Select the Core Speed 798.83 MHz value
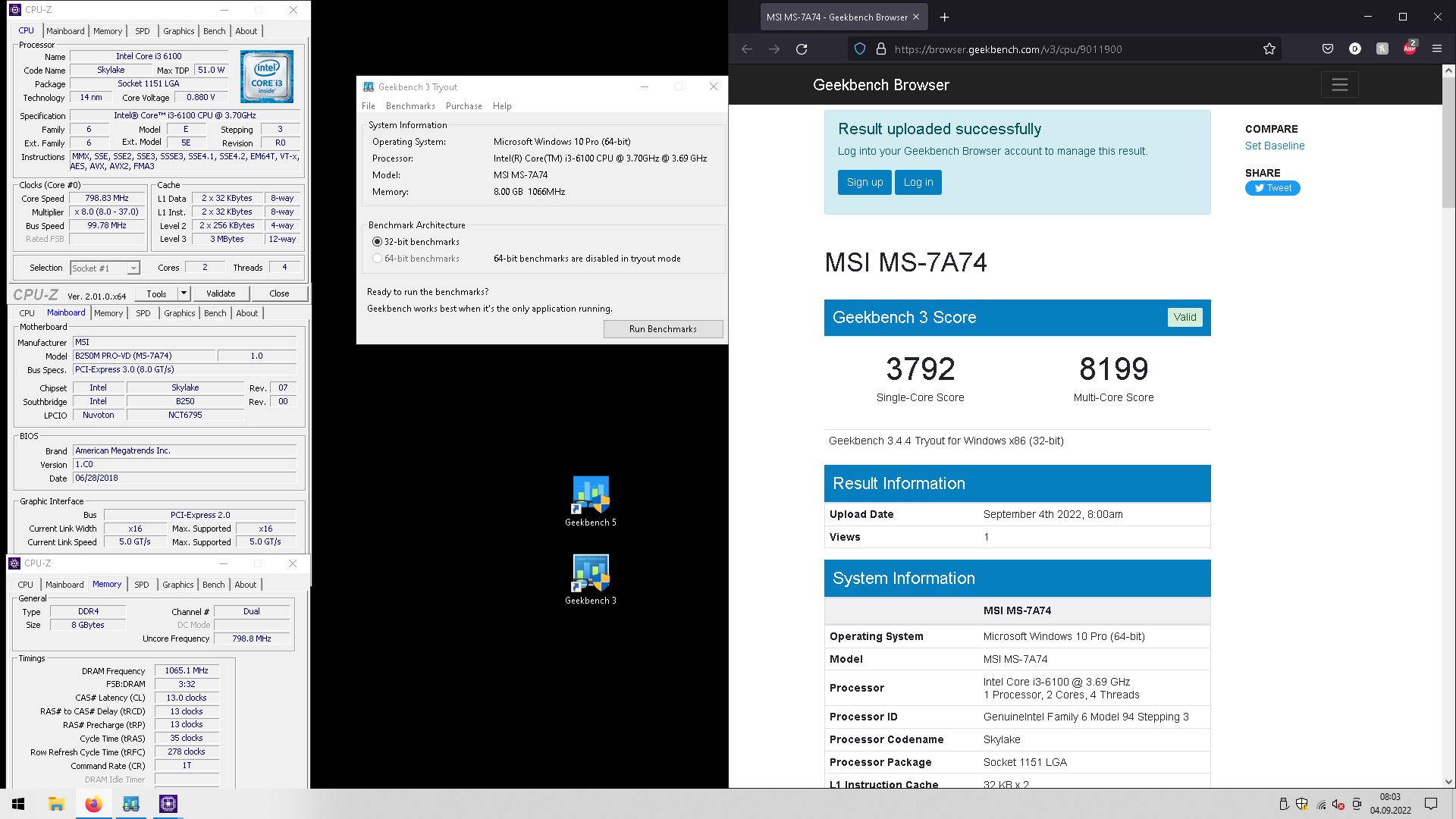The image size is (1456, 819). click(107, 198)
